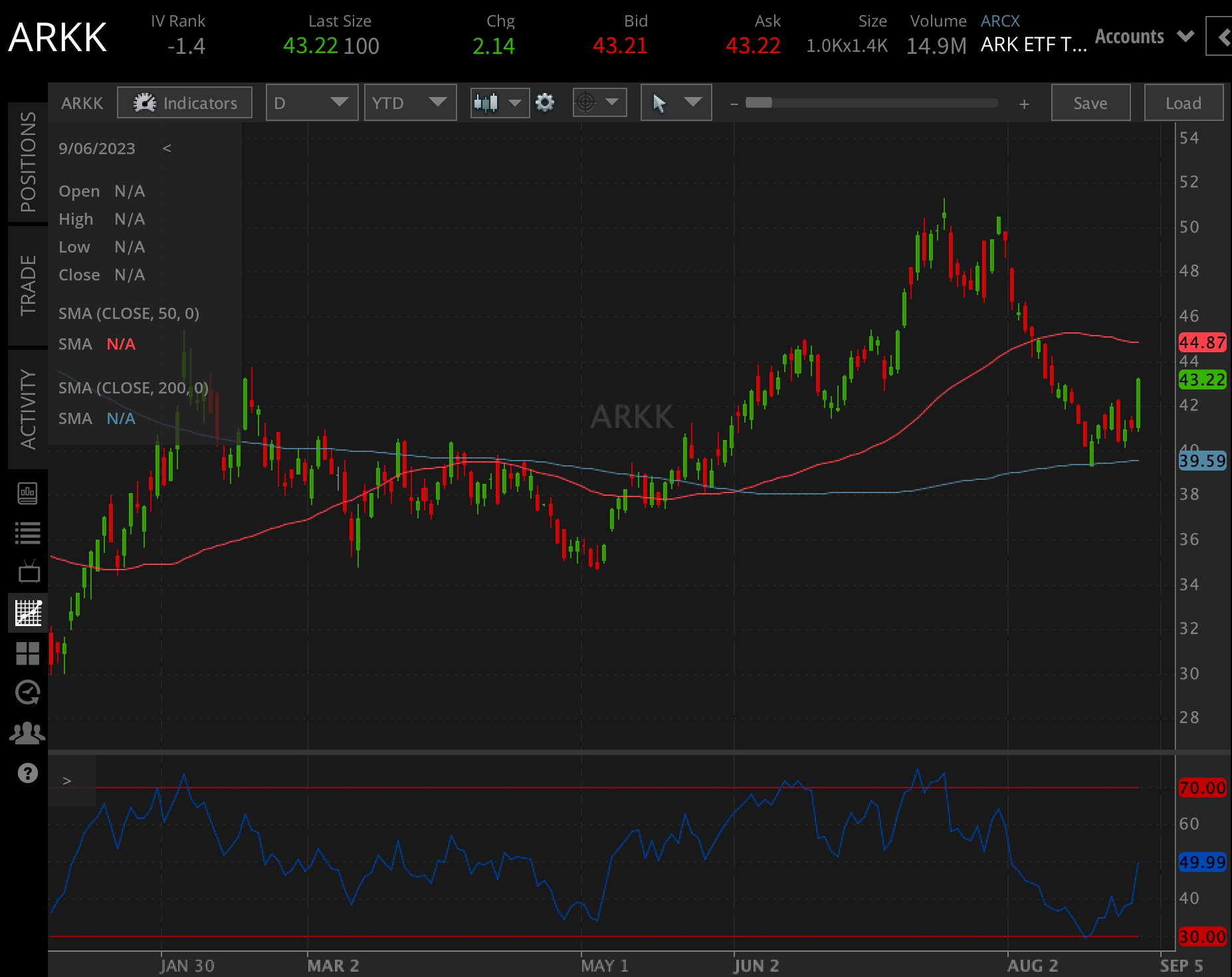Click the 39.59 SMA price label
The width and height of the screenshot is (1232, 977).
1202,461
